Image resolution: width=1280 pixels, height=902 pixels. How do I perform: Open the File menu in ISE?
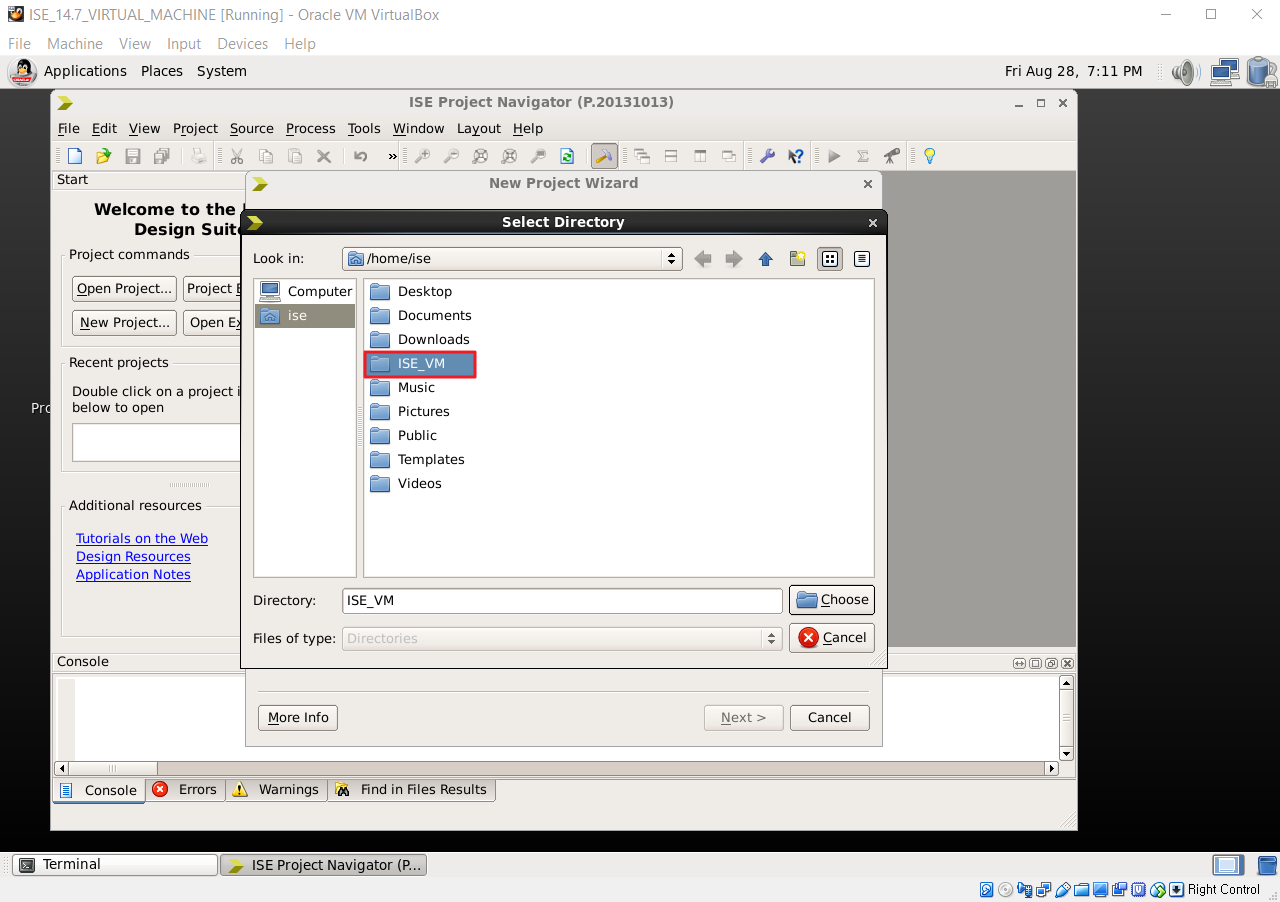[x=69, y=129]
